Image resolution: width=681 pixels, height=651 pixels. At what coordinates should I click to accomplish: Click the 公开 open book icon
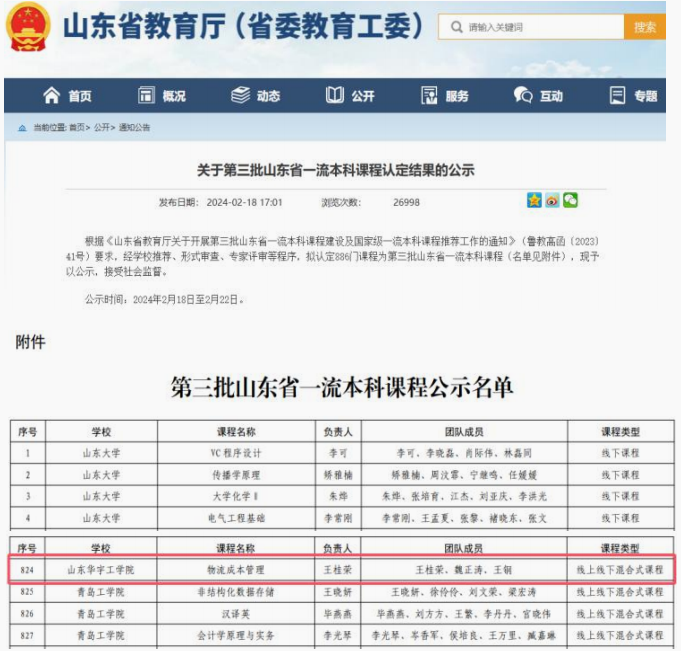335,95
